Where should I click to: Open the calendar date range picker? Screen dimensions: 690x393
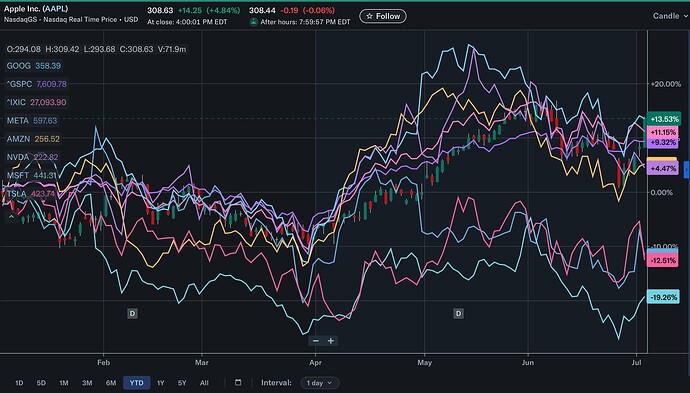point(238,382)
